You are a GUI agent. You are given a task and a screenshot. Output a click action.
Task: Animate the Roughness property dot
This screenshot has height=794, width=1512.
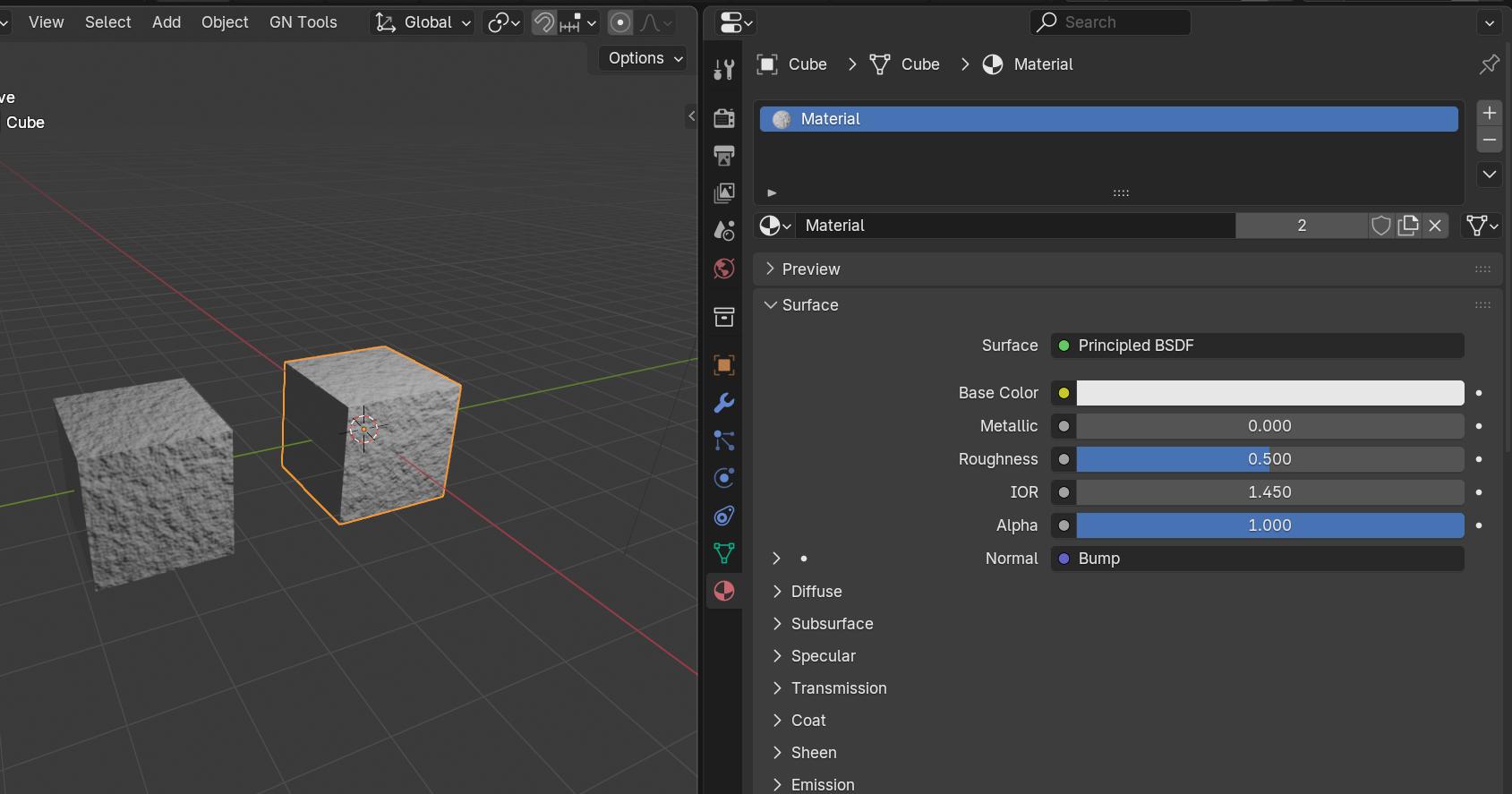coord(1479,459)
